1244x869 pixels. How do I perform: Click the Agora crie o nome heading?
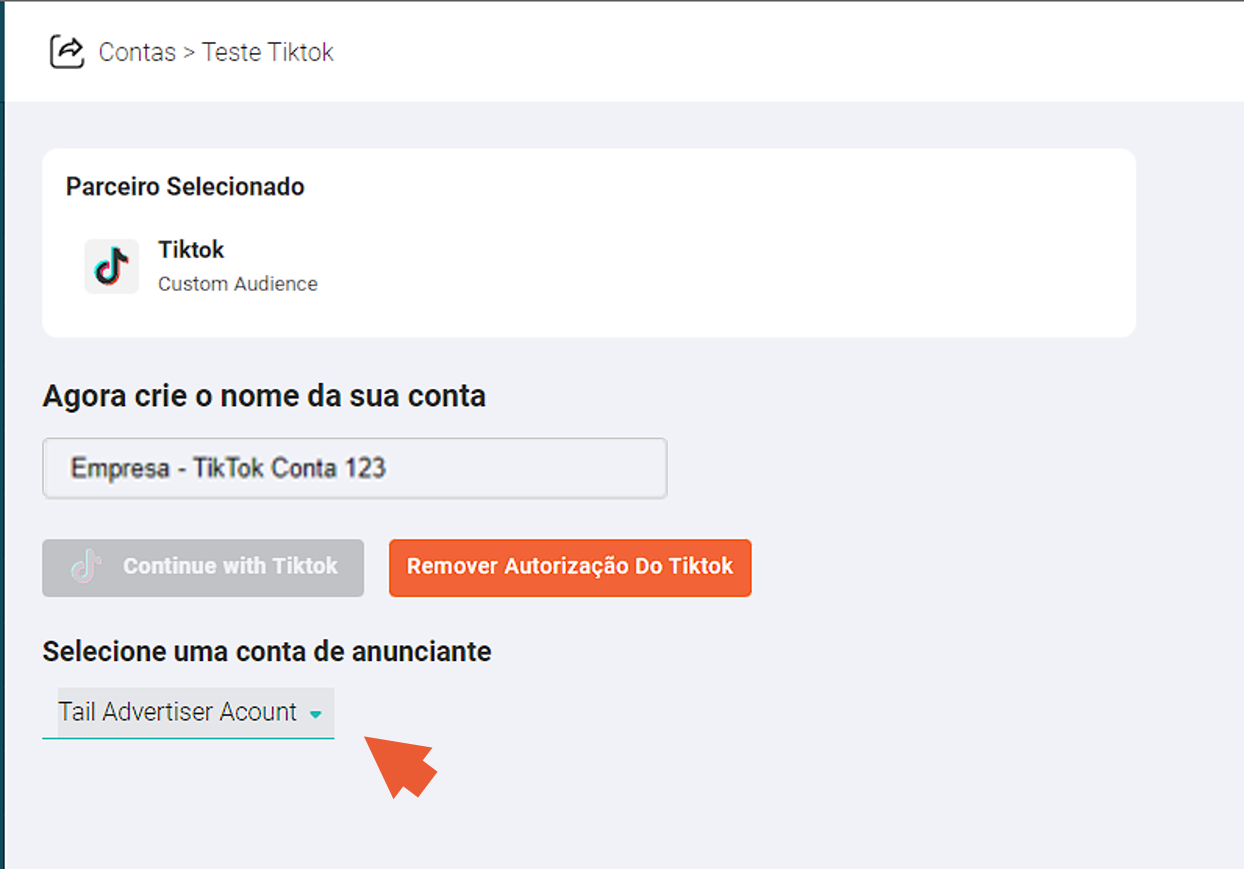click(264, 396)
